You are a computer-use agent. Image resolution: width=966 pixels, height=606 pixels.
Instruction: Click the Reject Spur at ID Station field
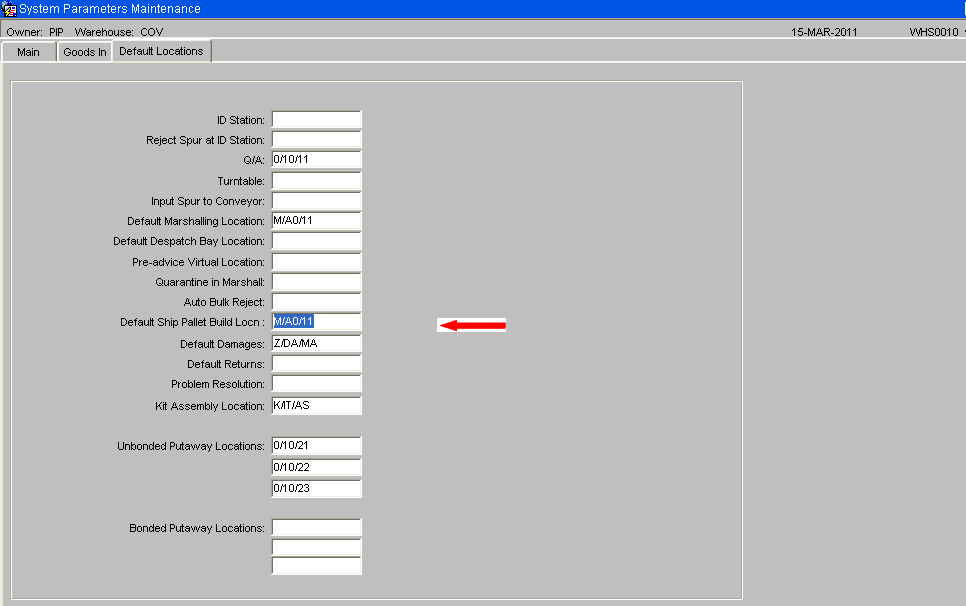coord(317,140)
